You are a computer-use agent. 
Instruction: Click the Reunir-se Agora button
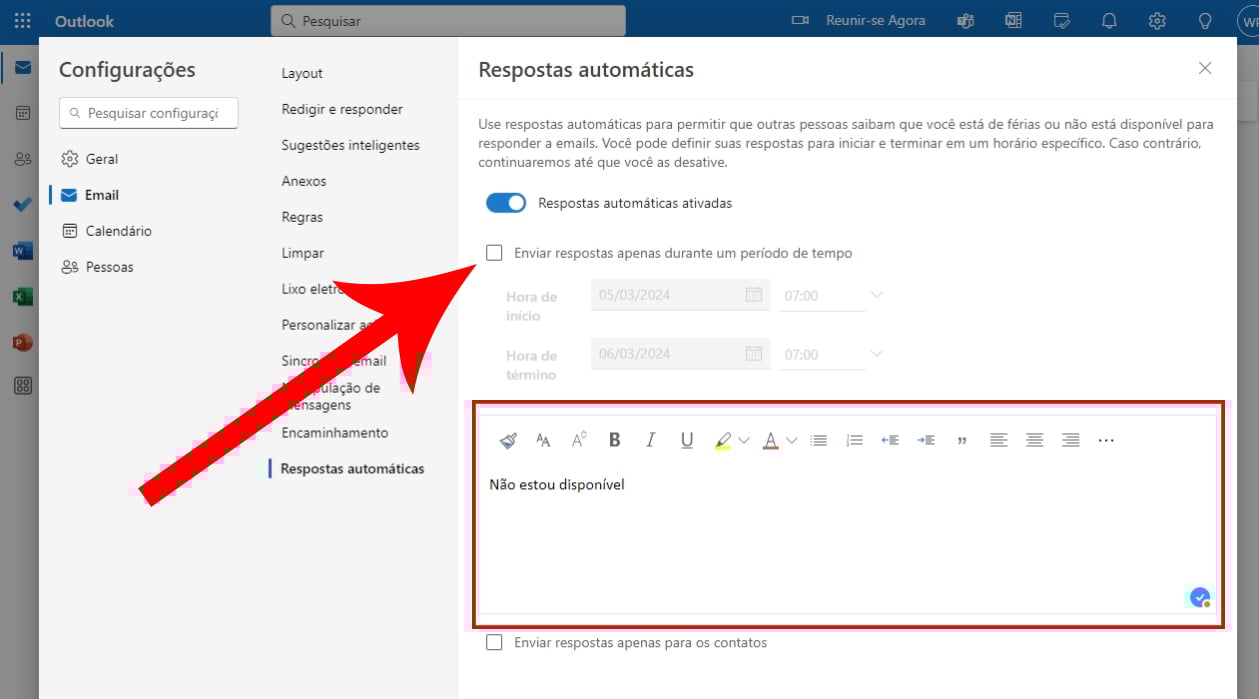point(858,20)
